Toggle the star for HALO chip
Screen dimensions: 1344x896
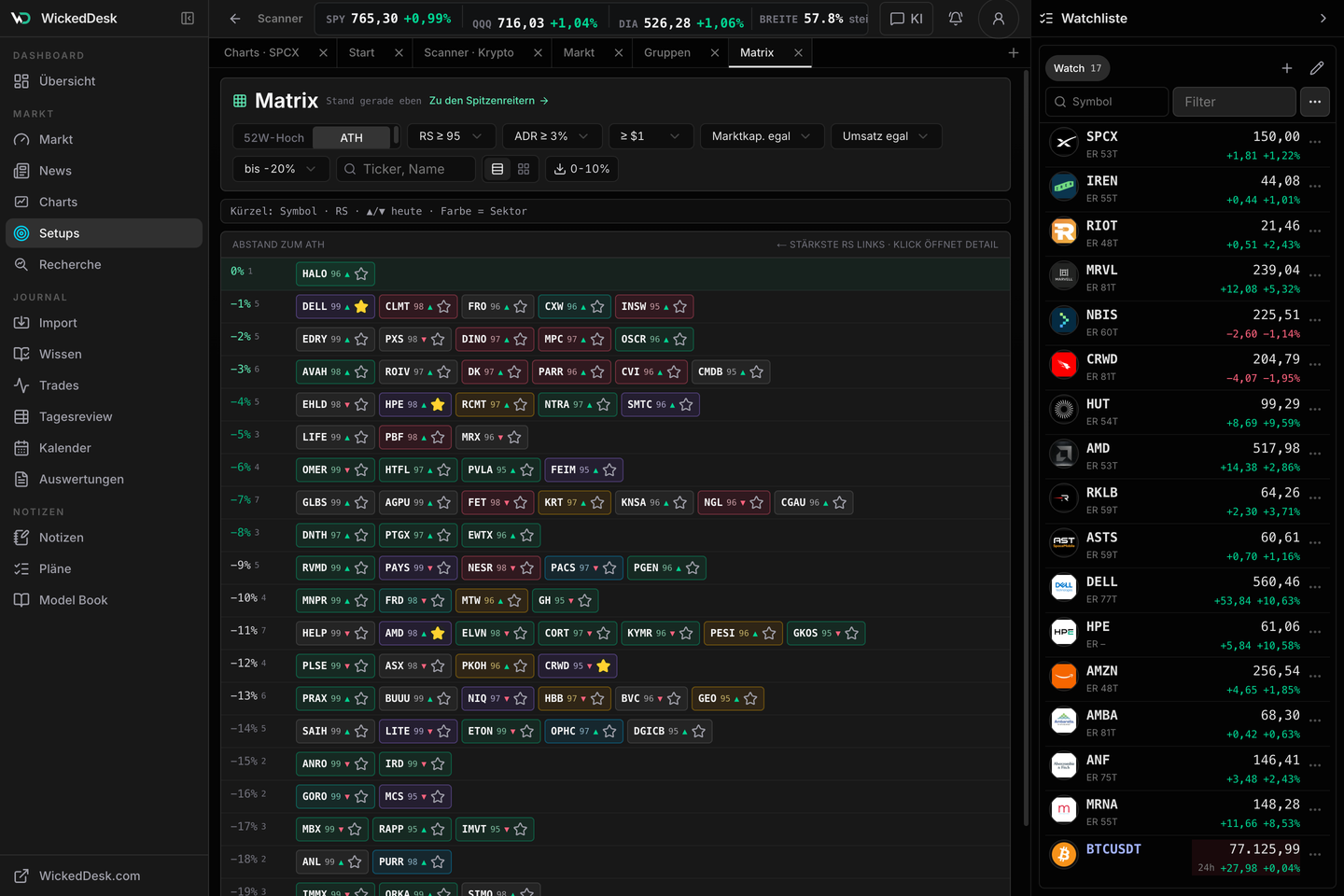[x=361, y=273]
